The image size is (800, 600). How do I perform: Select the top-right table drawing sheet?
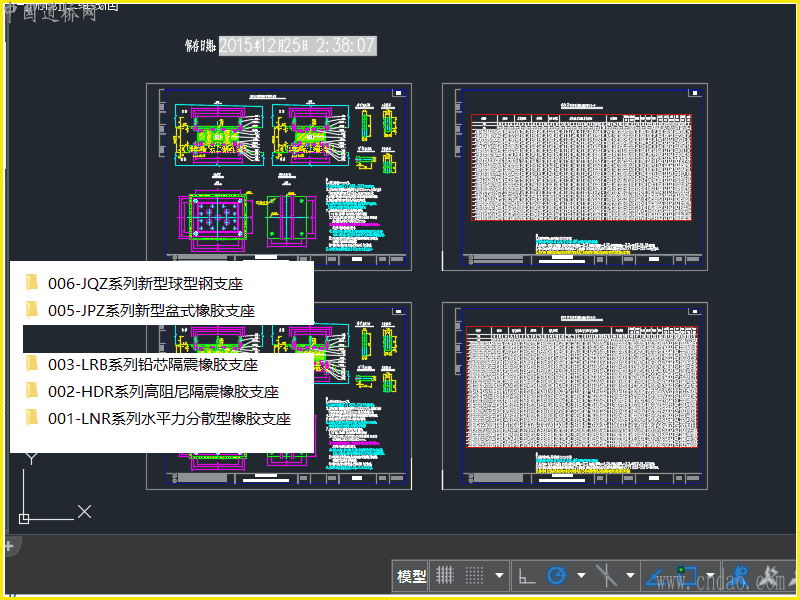pyautogui.click(x=575, y=177)
